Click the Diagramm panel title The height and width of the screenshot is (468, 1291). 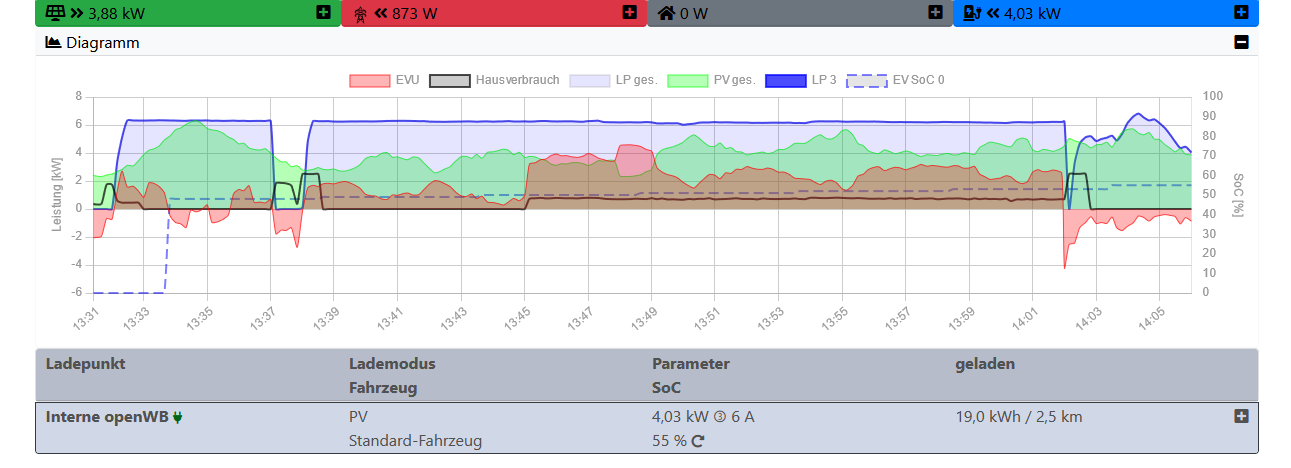click(103, 43)
